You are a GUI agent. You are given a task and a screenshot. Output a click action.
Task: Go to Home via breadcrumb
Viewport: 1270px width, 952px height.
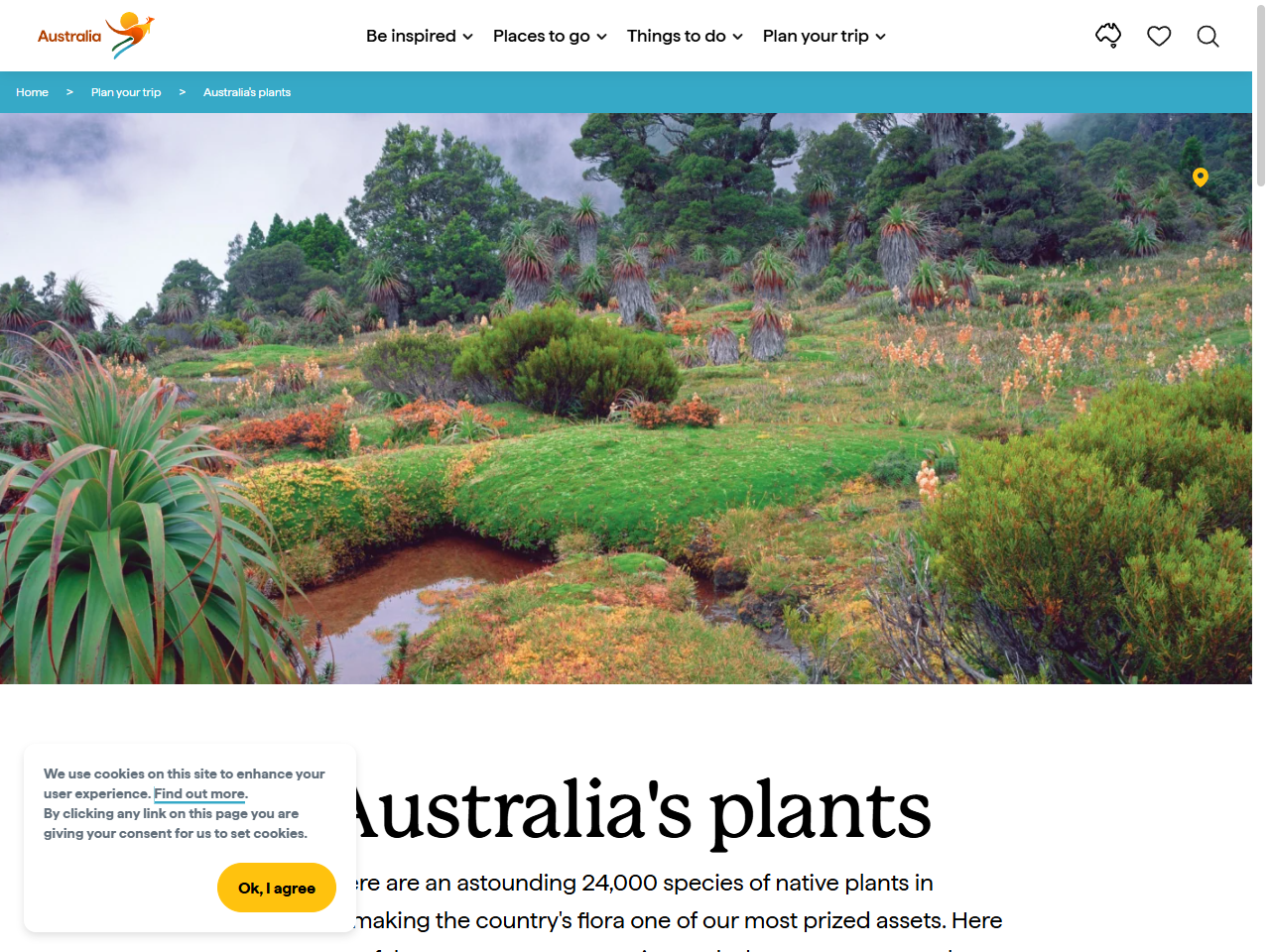click(32, 91)
